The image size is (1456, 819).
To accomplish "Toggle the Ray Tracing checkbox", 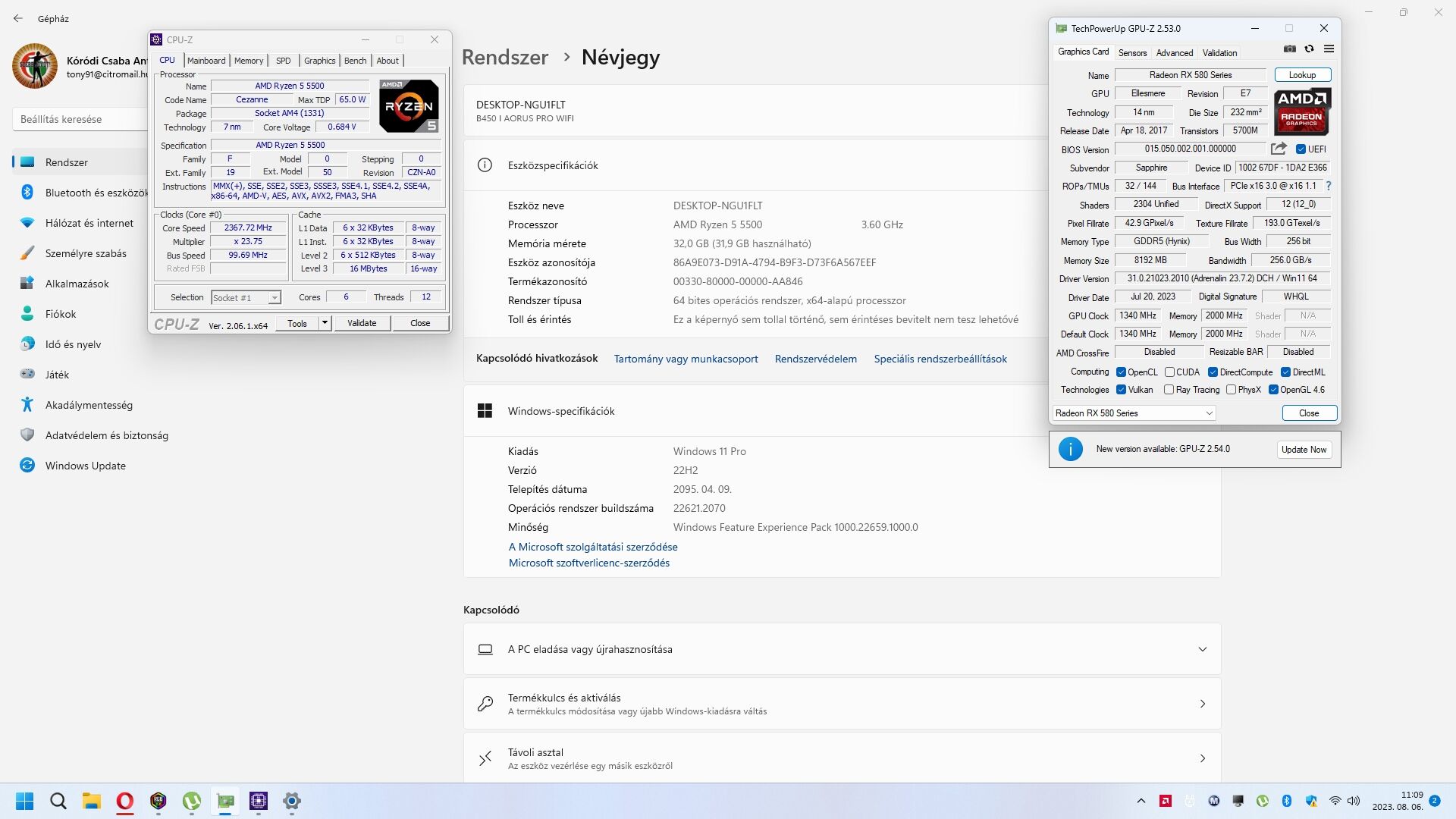I will tap(1169, 390).
